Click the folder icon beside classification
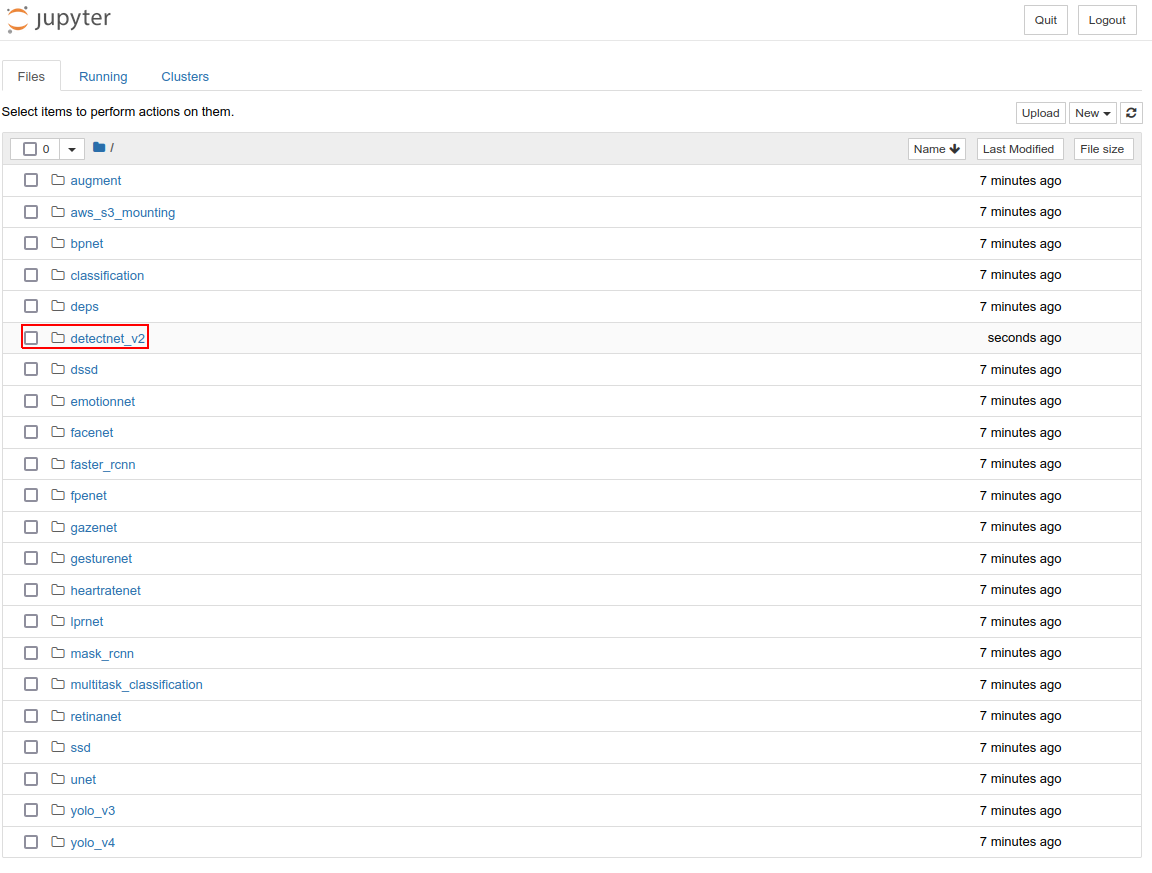This screenshot has height=873, width=1152. 58,275
